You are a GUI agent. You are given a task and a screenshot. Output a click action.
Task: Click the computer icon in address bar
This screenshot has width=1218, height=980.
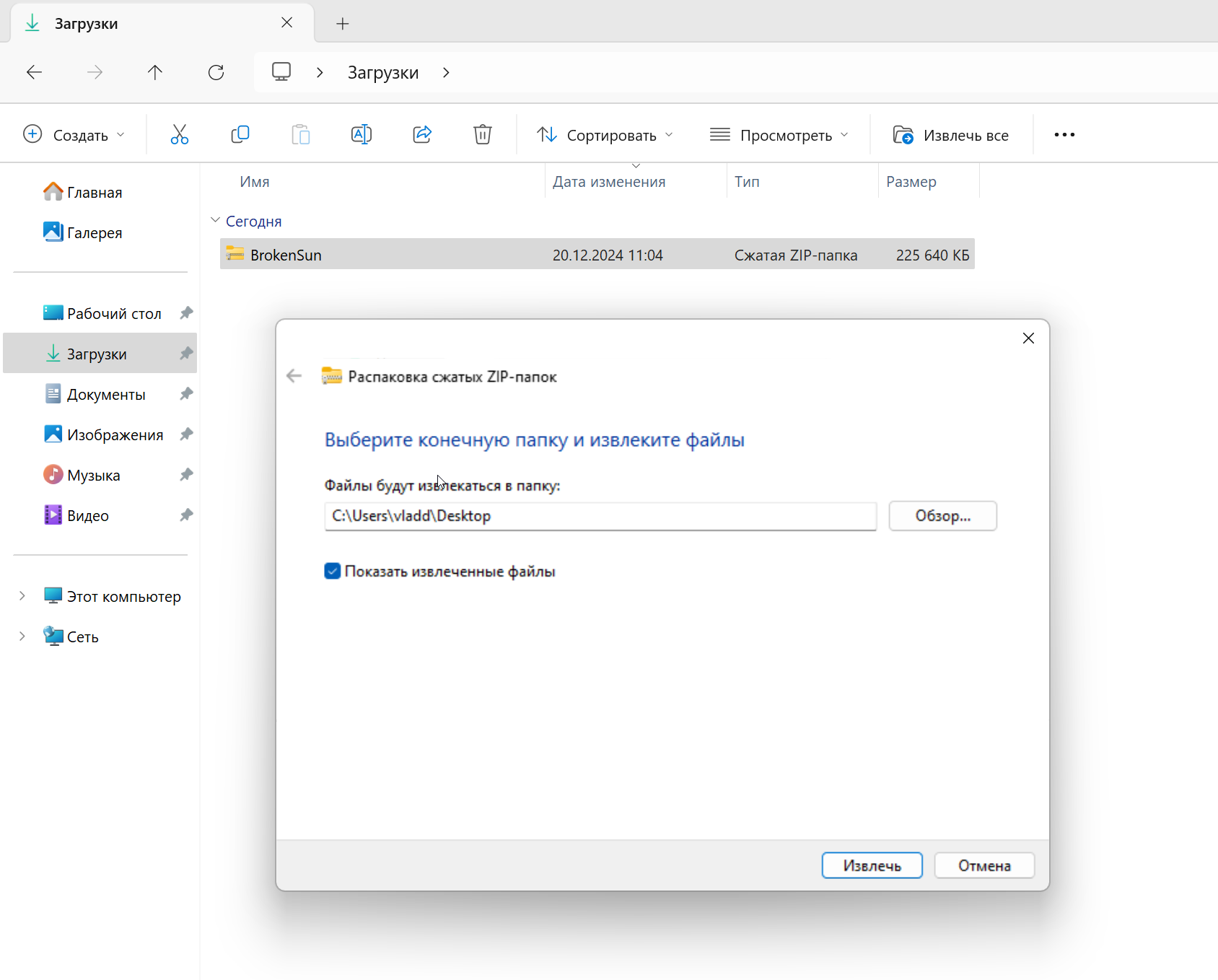(281, 72)
